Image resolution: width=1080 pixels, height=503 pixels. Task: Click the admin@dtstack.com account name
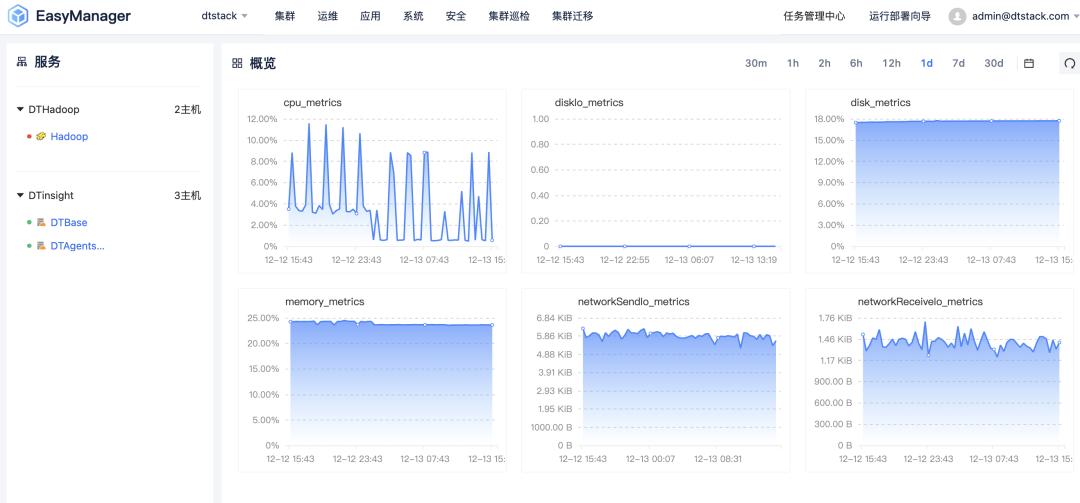(1021, 17)
